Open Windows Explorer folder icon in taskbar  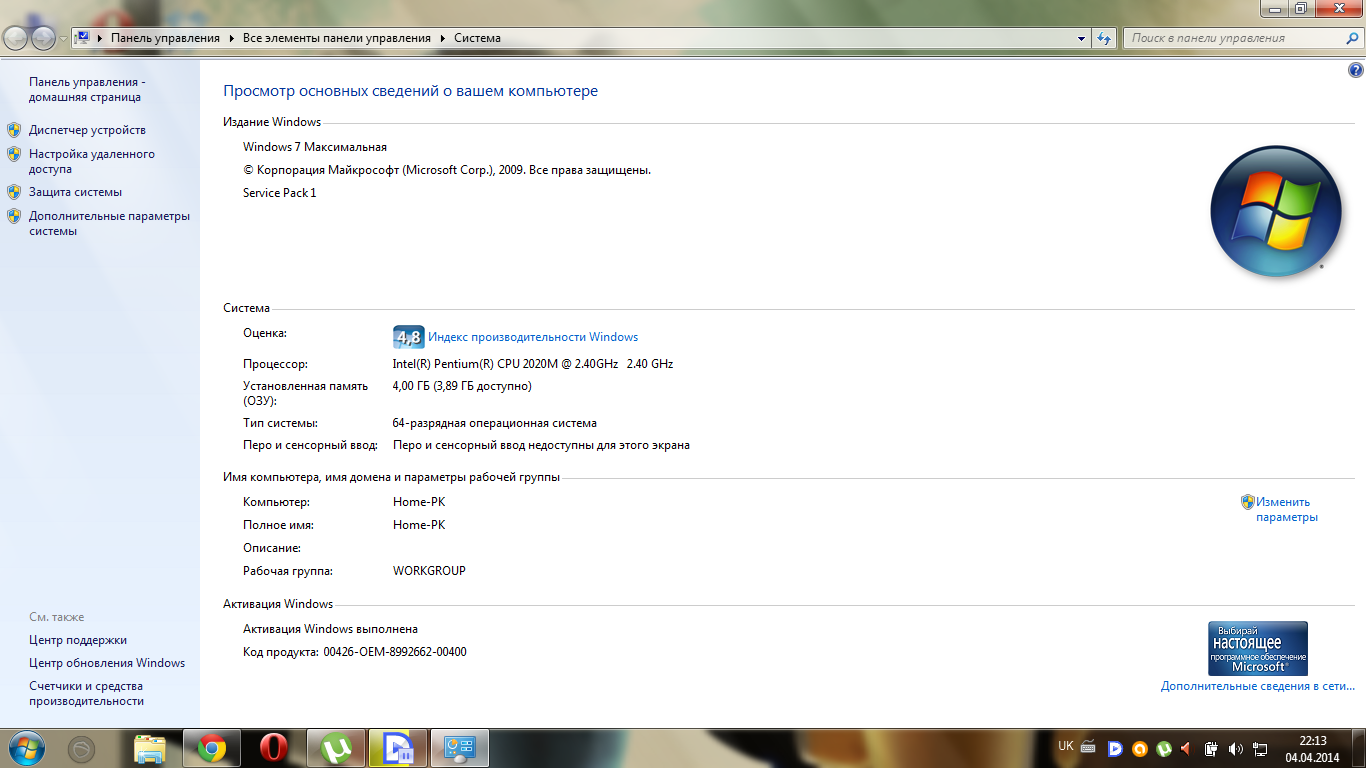pyautogui.click(x=150, y=748)
